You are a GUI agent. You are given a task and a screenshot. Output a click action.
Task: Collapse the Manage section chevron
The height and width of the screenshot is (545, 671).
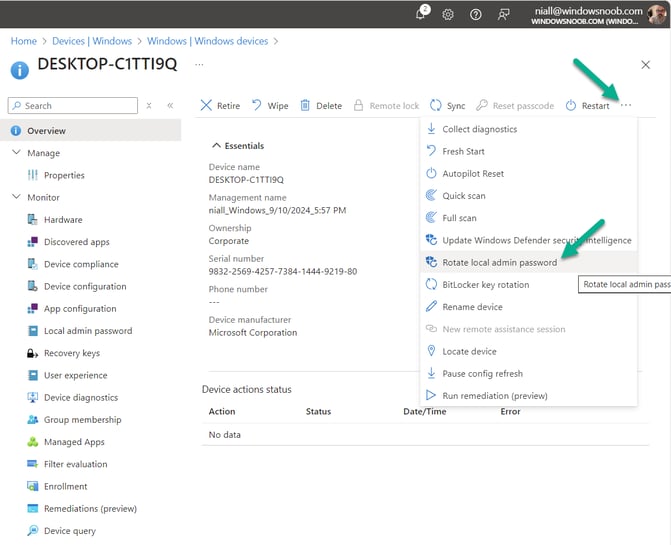click(16, 152)
